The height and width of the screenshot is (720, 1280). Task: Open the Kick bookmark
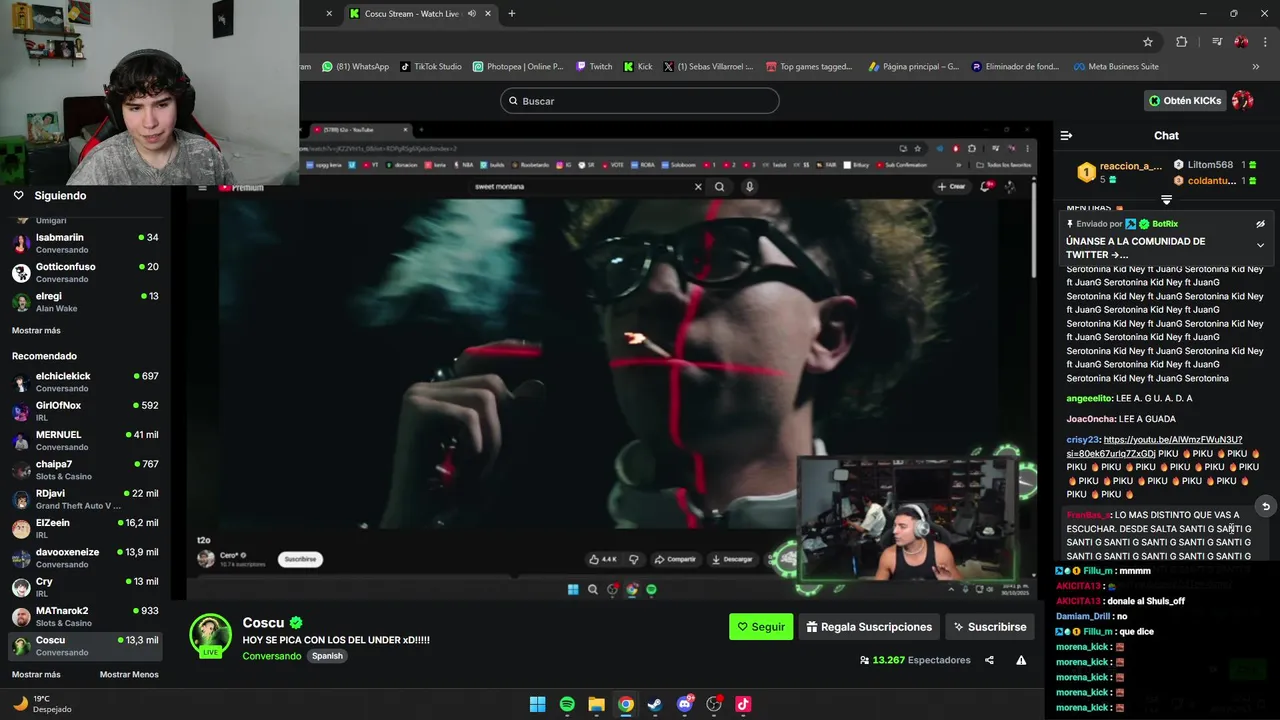point(638,67)
